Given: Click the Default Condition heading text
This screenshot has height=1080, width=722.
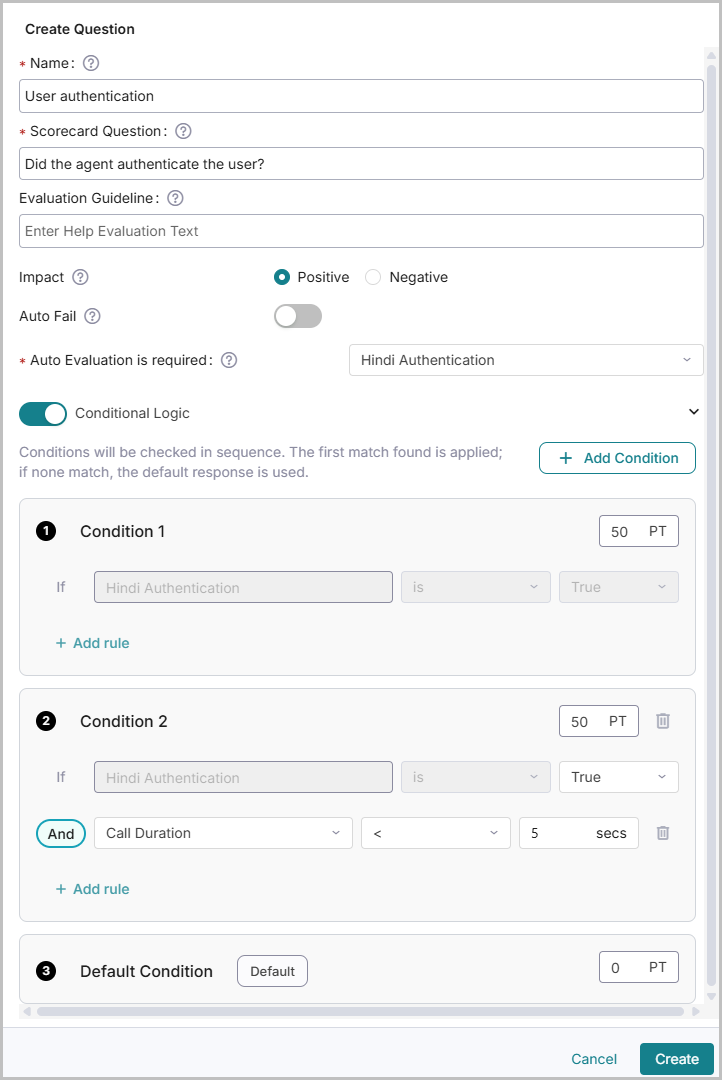Looking at the screenshot, I should pos(146,971).
